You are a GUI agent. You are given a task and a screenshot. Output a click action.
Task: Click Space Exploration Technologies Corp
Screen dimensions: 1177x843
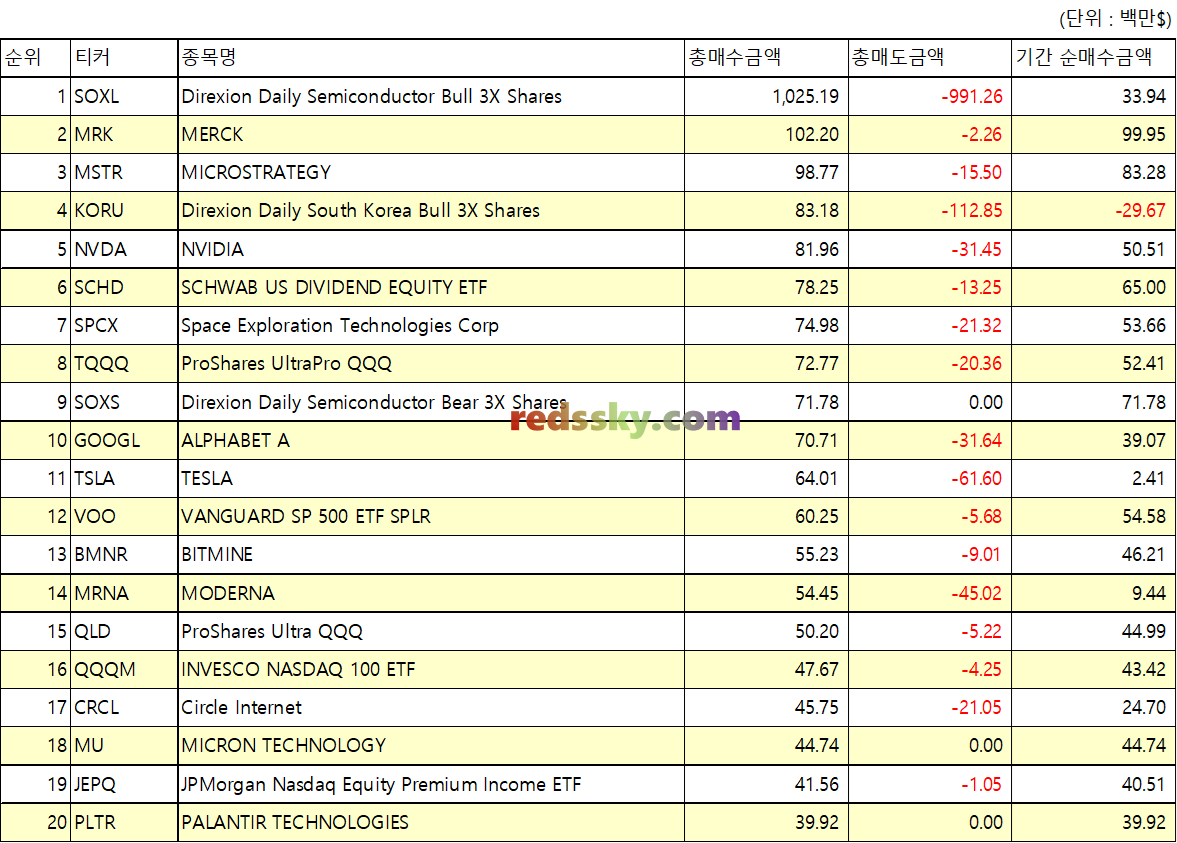point(340,326)
